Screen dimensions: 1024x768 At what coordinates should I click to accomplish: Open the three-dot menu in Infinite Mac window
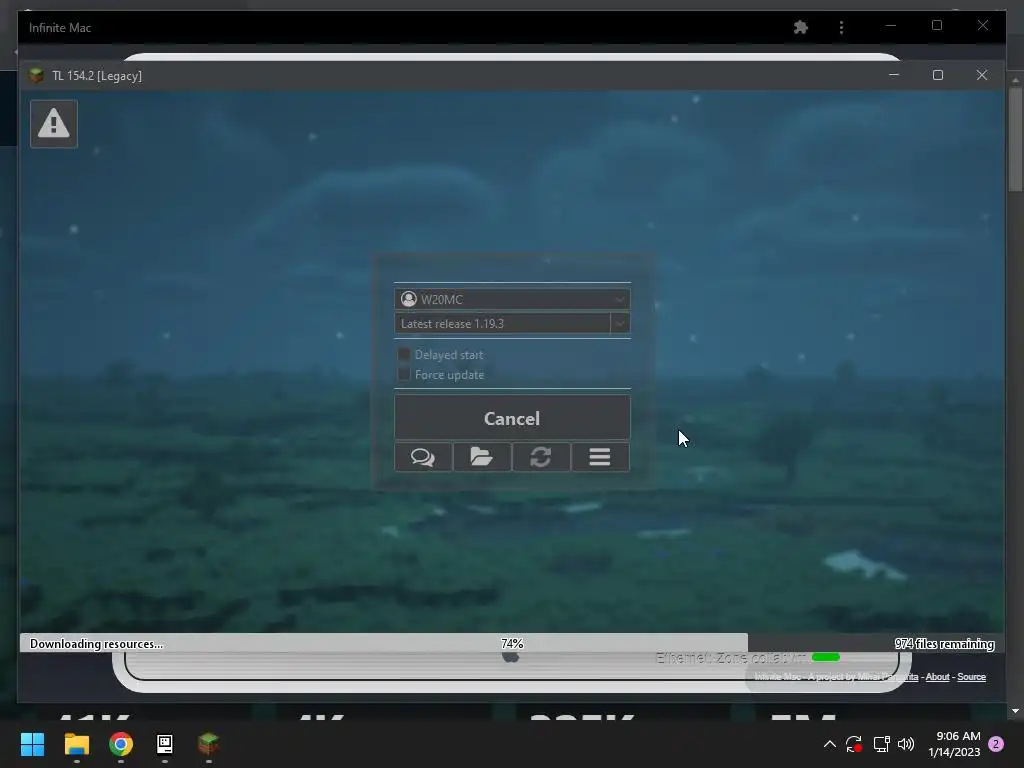841,27
